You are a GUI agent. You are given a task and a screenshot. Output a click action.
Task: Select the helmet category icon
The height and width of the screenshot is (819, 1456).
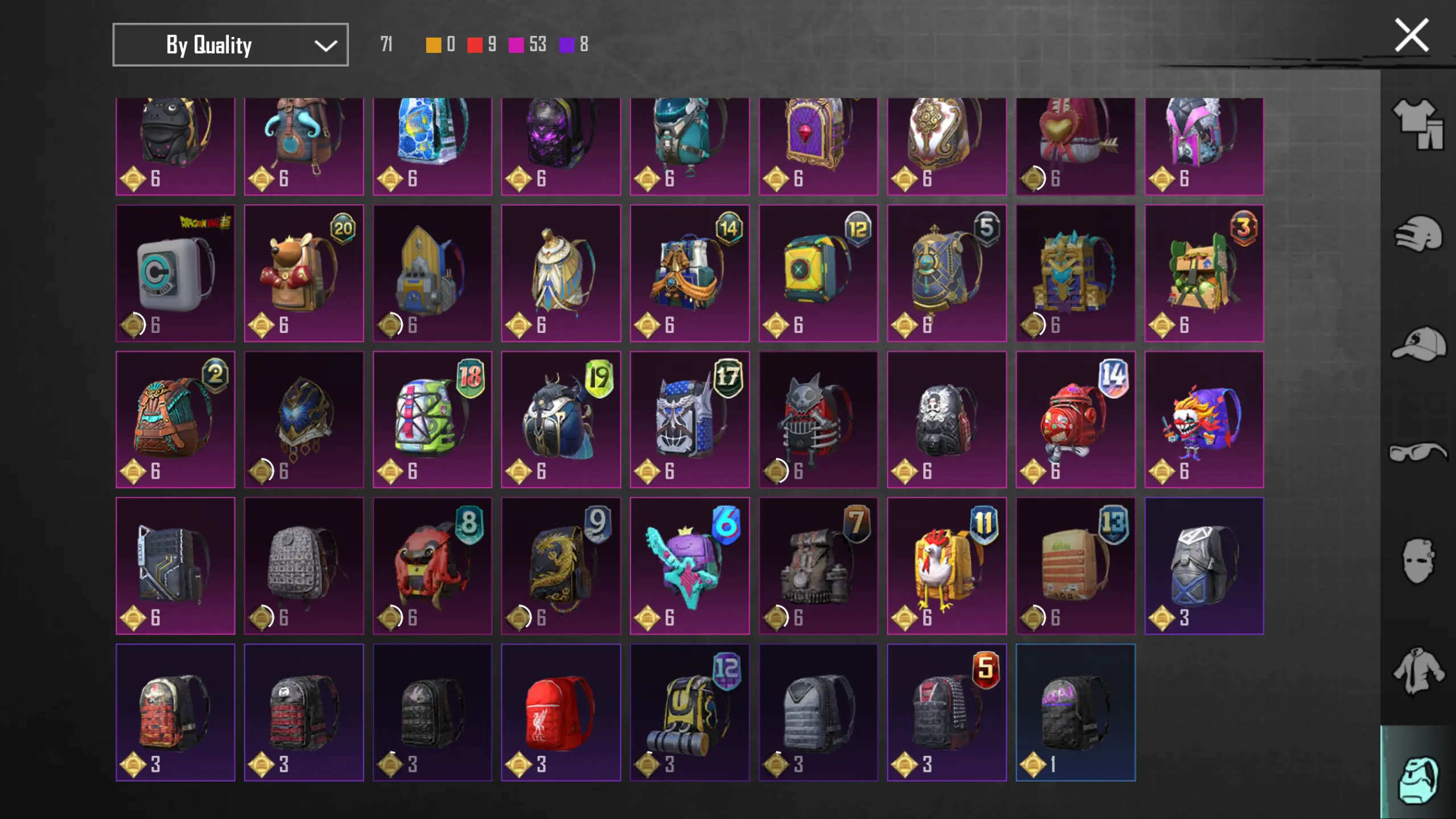point(1418,233)
